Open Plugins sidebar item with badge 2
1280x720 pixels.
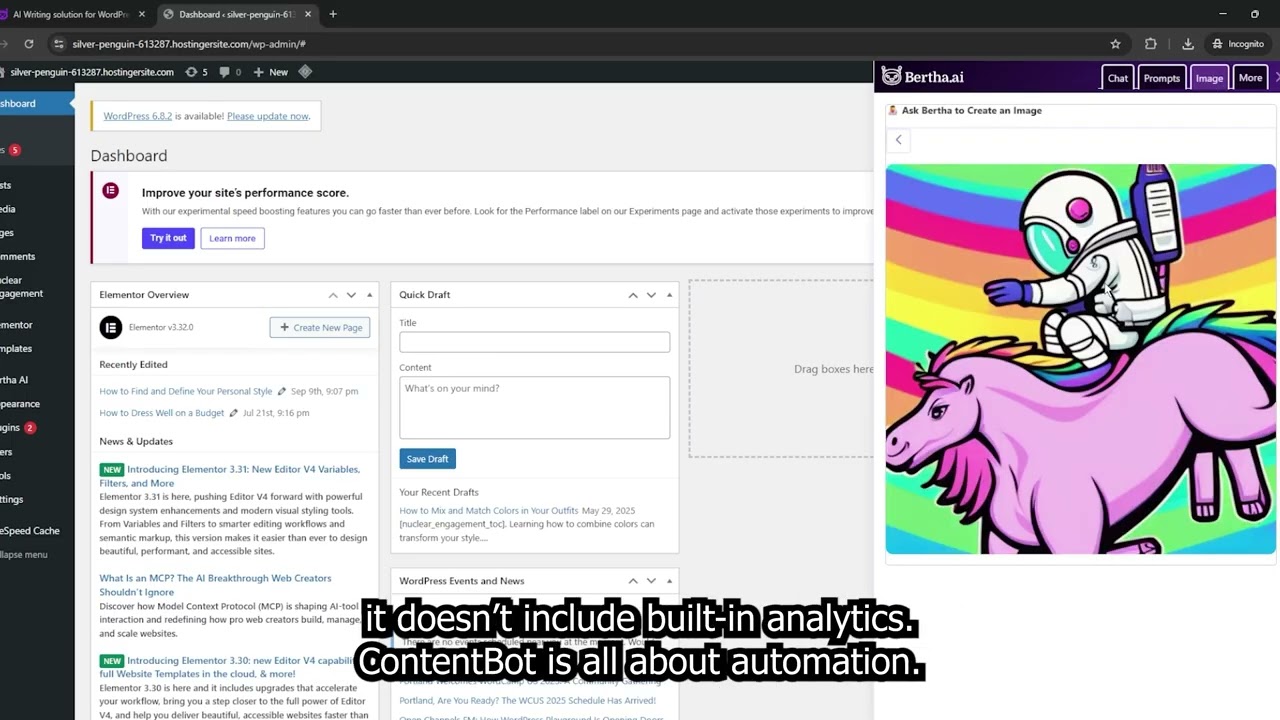point(37,427)
